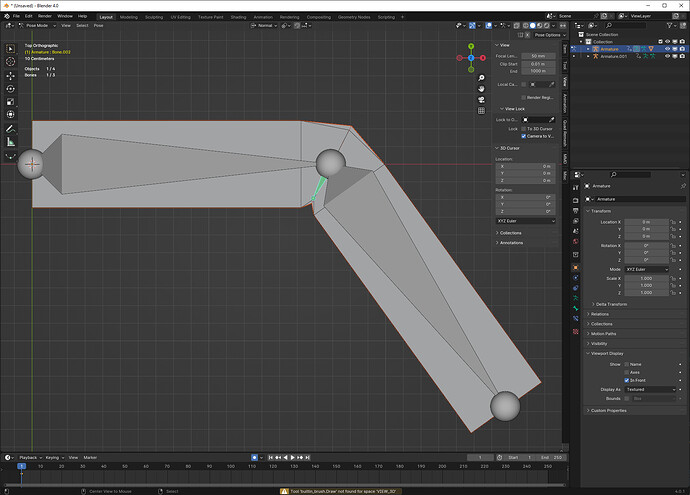Viewport: 690px width, 495px height.
Task: Expand the Relations panel
Action: pyautogui.click(x=598, y=314)
